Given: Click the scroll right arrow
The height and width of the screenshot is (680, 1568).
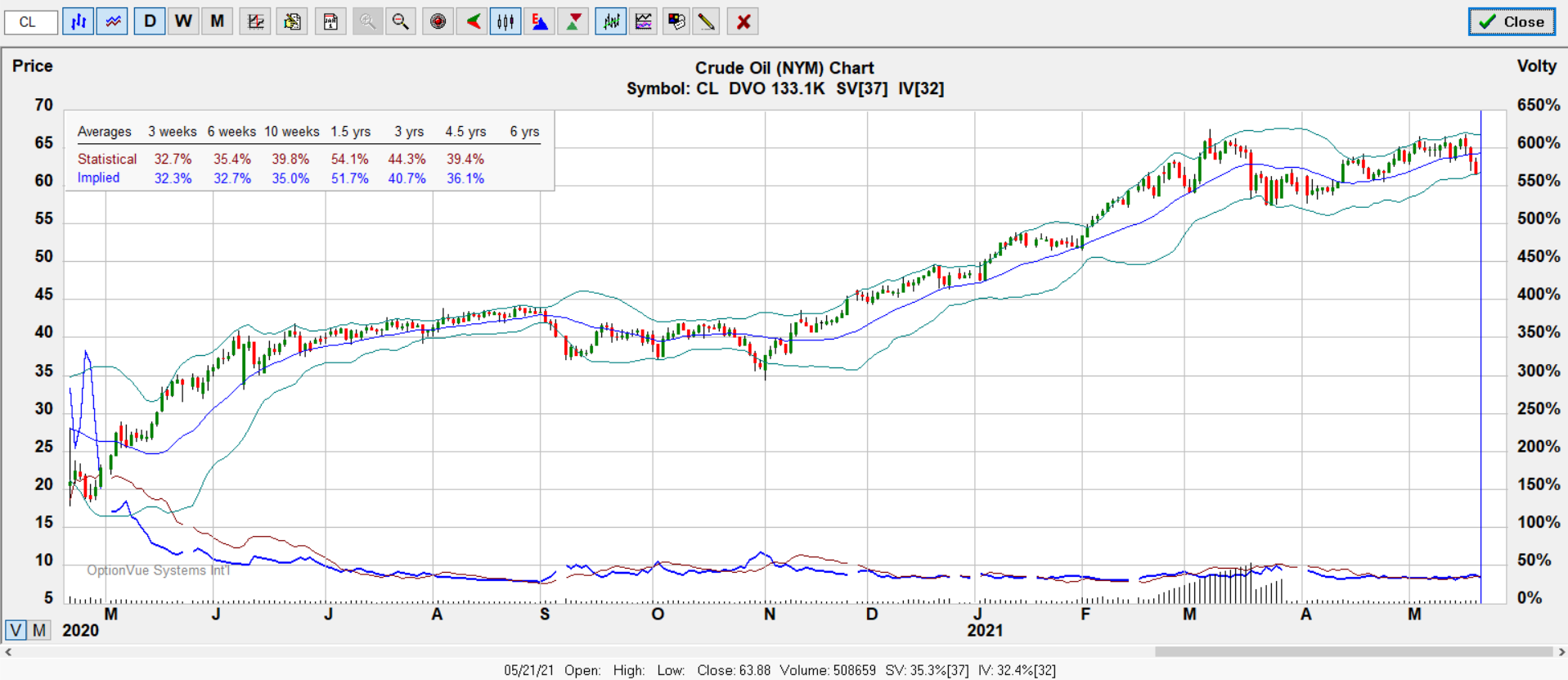Looking at the screenshot, I should [1561, 652].
